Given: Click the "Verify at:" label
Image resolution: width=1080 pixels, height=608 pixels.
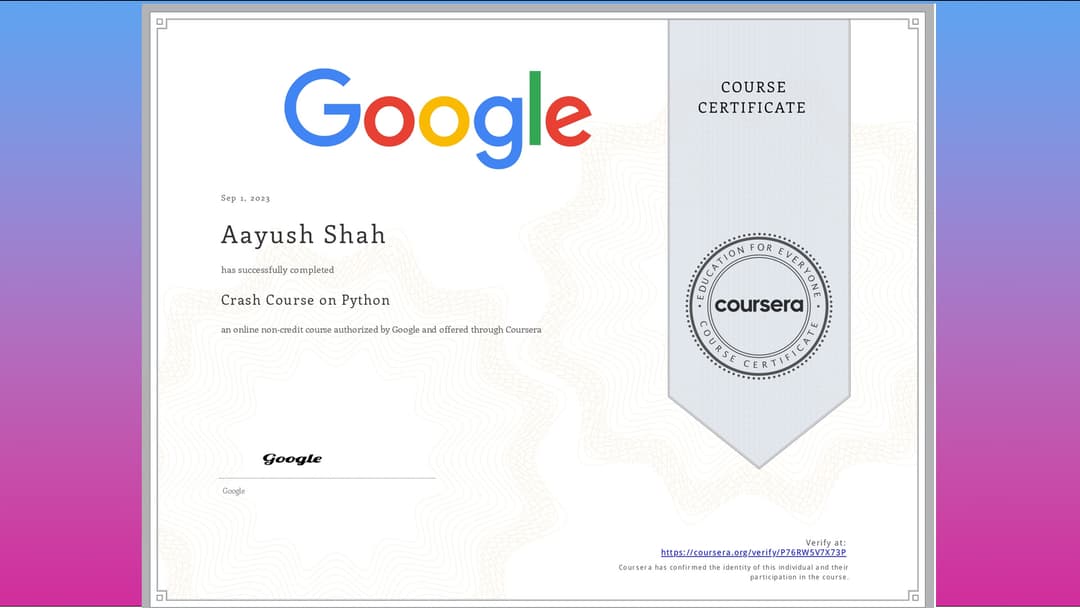Looking at the screenshot, I should (826, 543).
